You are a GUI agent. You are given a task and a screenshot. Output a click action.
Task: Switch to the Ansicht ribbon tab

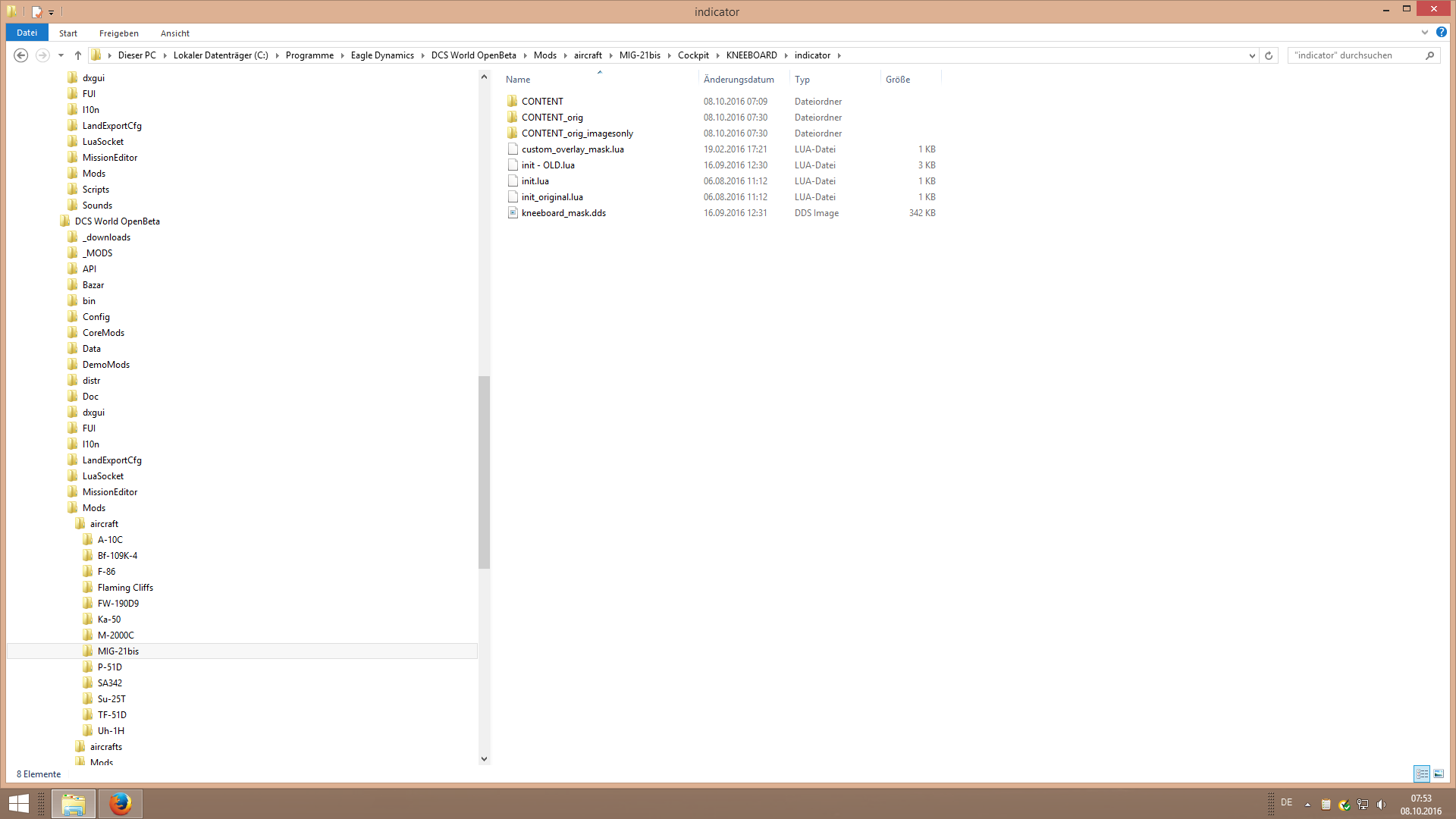tap(175, 33)
